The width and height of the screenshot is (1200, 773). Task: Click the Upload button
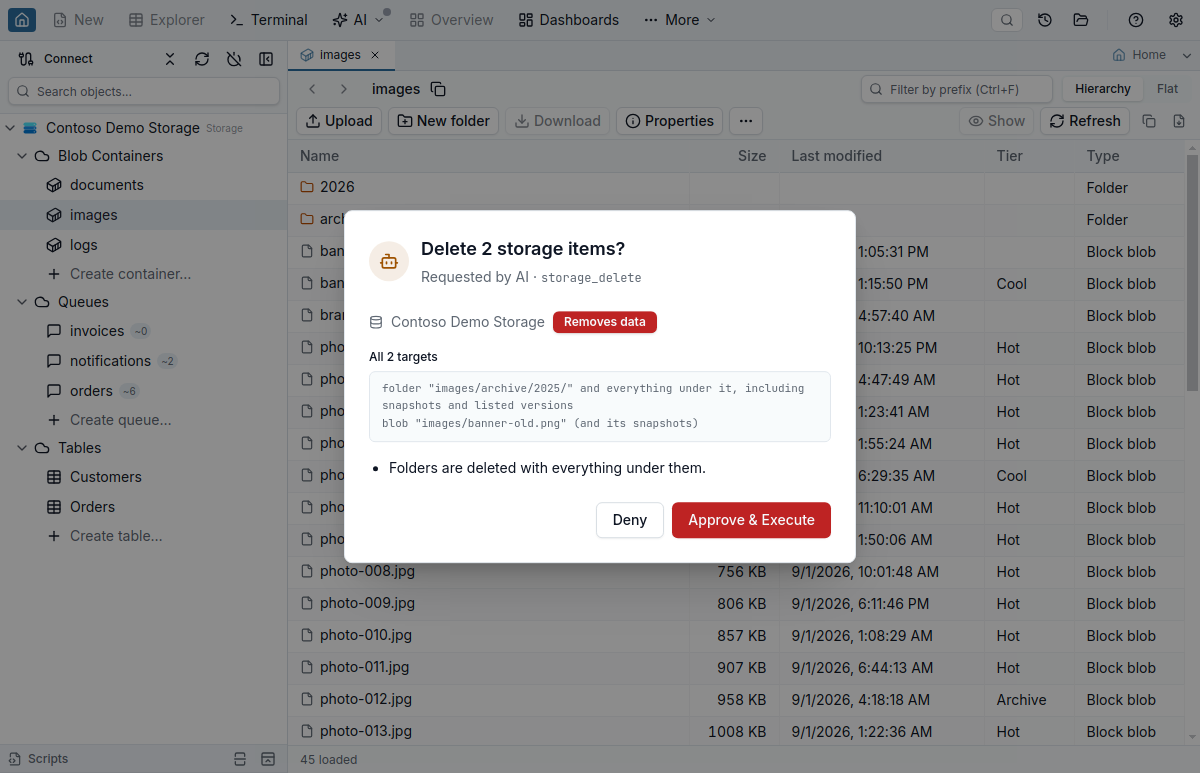339,121
